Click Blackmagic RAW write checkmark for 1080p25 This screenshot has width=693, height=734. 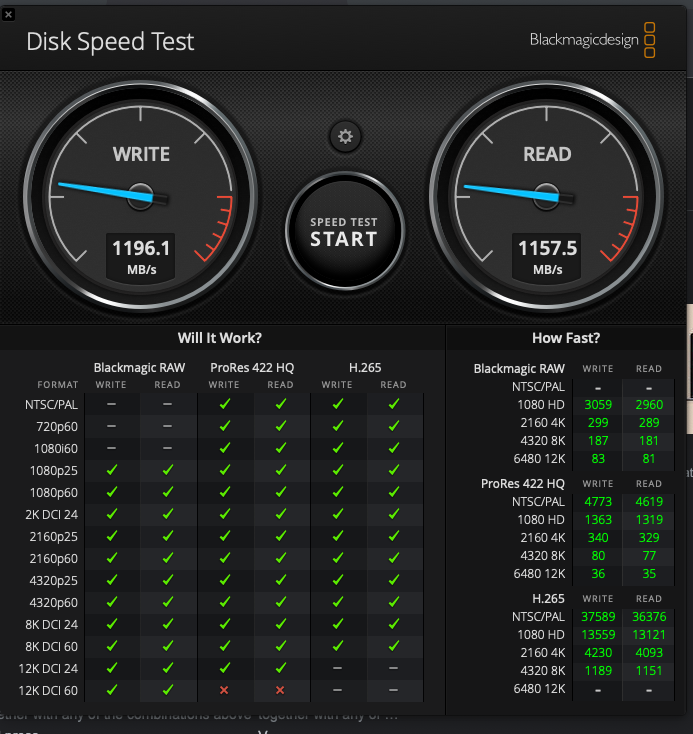click(111, 470)
